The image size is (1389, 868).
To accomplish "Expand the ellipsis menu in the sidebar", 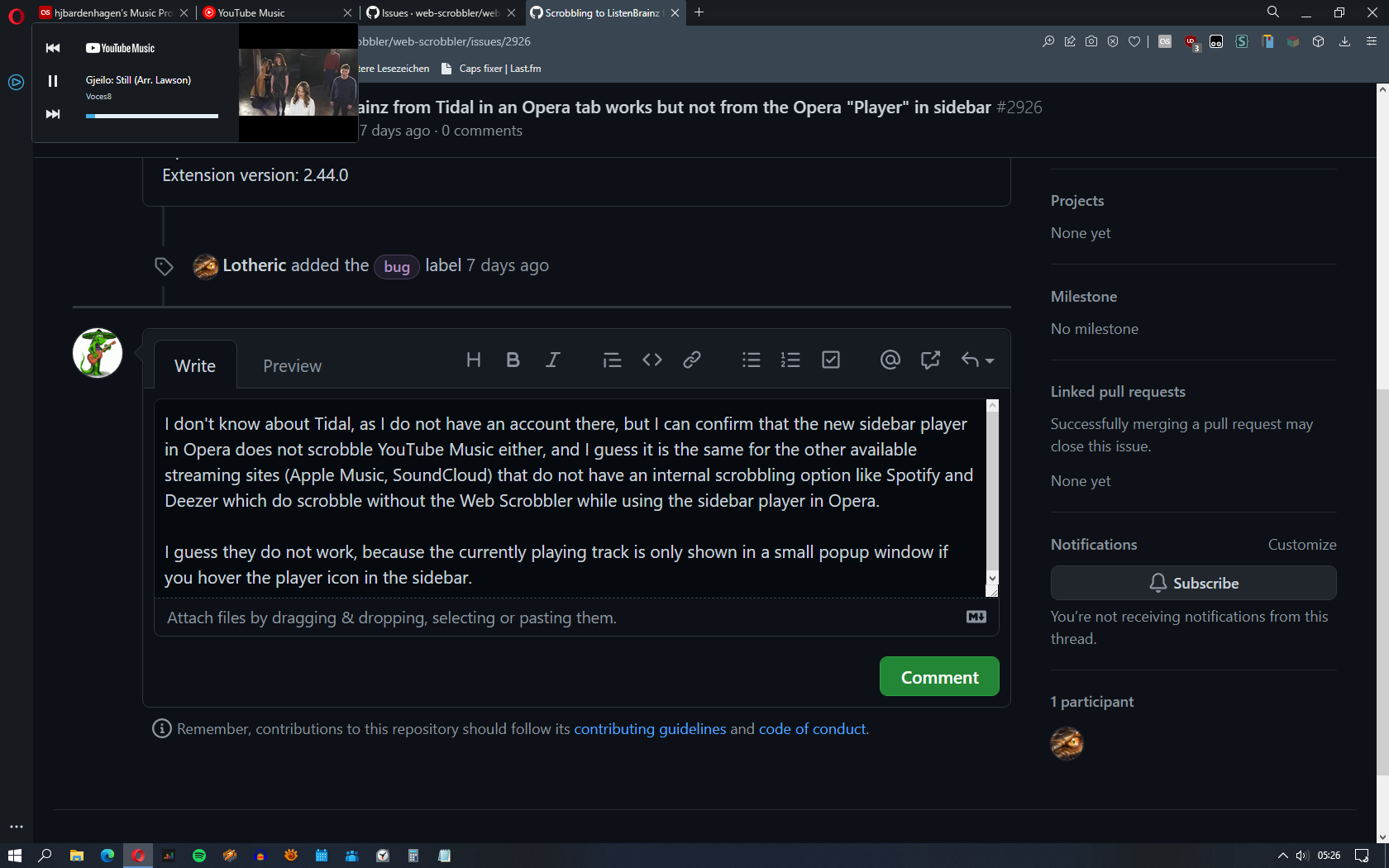I will coord(16,826).
